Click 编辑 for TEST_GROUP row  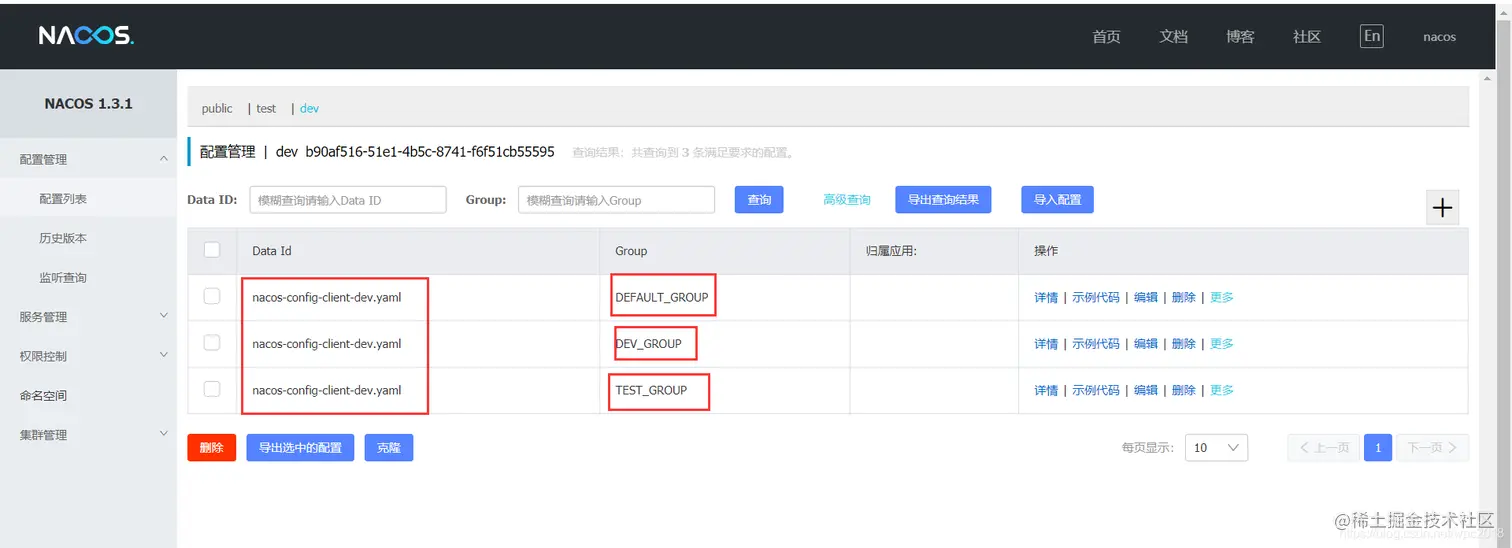(1146, 390)
